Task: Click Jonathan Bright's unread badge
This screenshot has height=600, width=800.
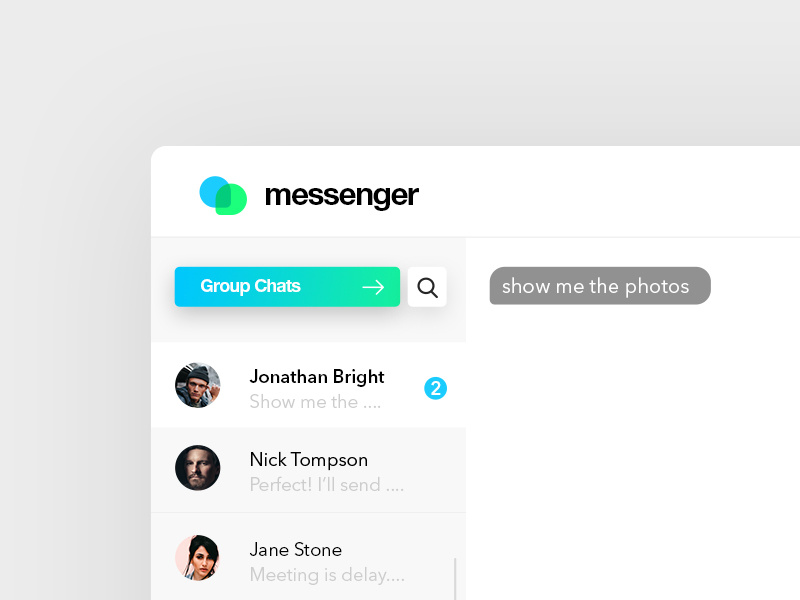Action: point(435,388)
